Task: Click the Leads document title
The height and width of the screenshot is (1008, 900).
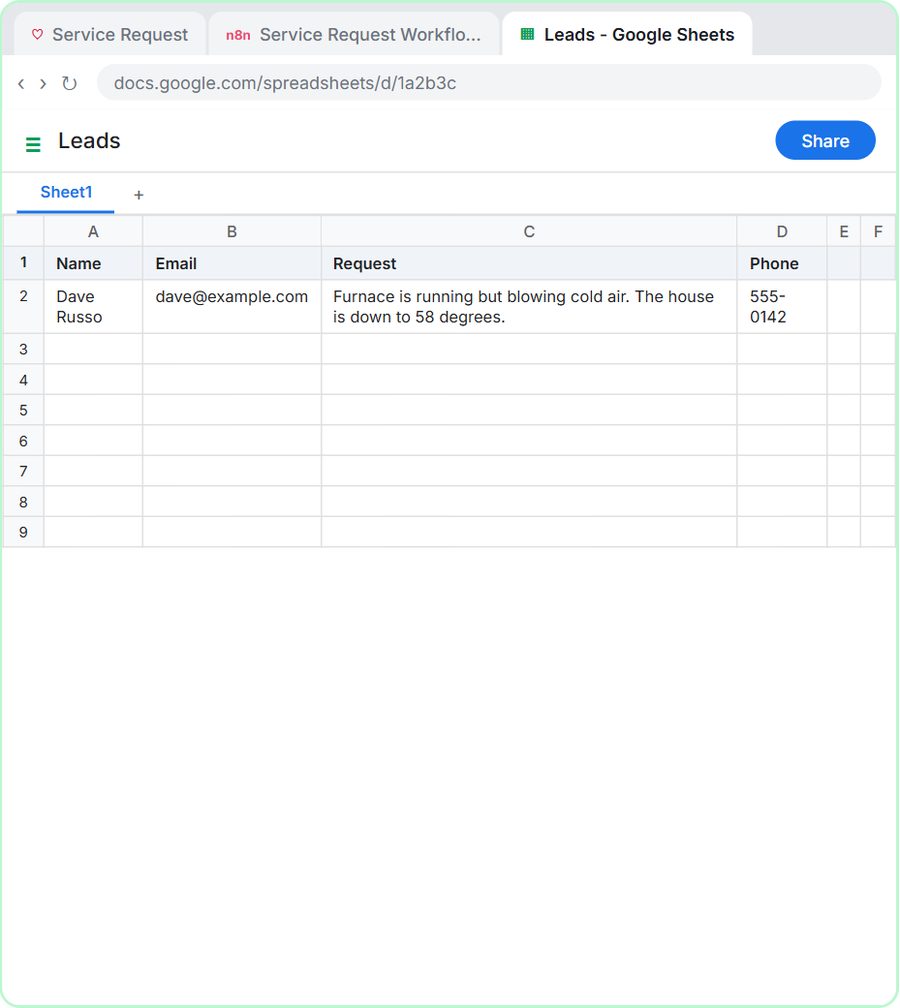Action: [x=89, y=141]
